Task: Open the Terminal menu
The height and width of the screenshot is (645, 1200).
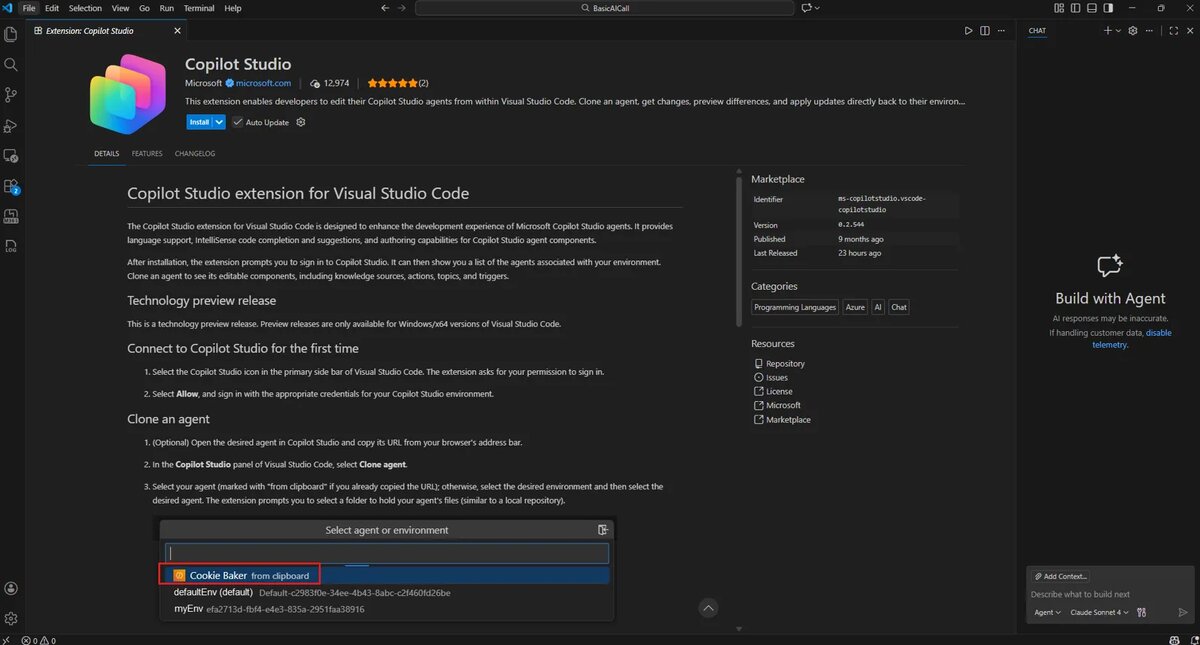Action: [x=199, y=8]
